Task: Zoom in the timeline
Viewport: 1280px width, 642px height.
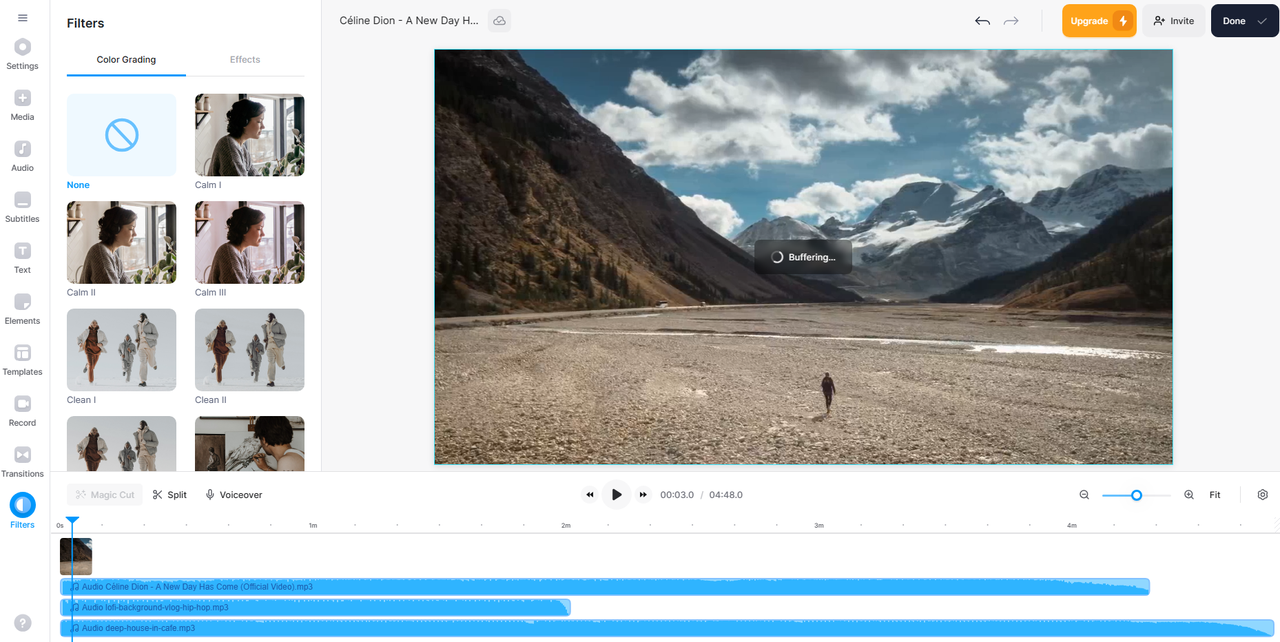Action: pos(1189,495)
